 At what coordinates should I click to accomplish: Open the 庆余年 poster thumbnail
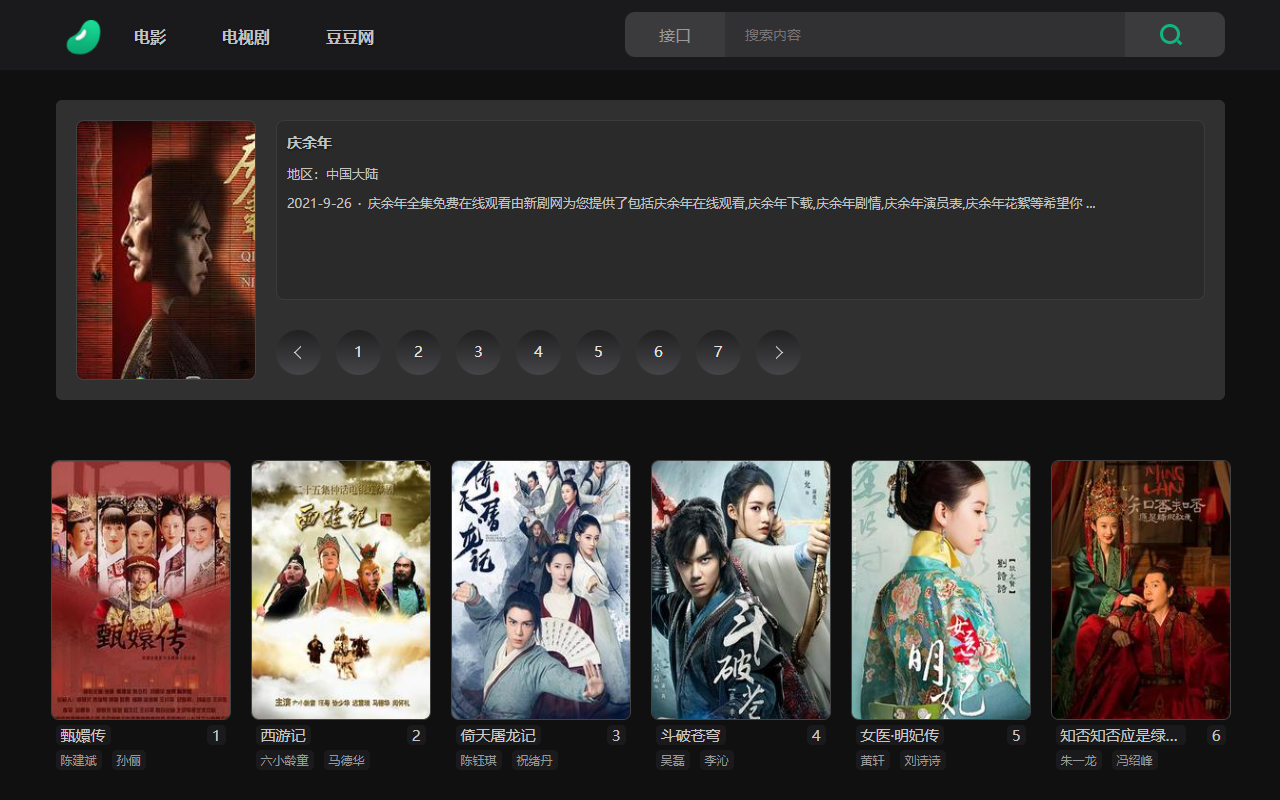[x=166, y=250]
